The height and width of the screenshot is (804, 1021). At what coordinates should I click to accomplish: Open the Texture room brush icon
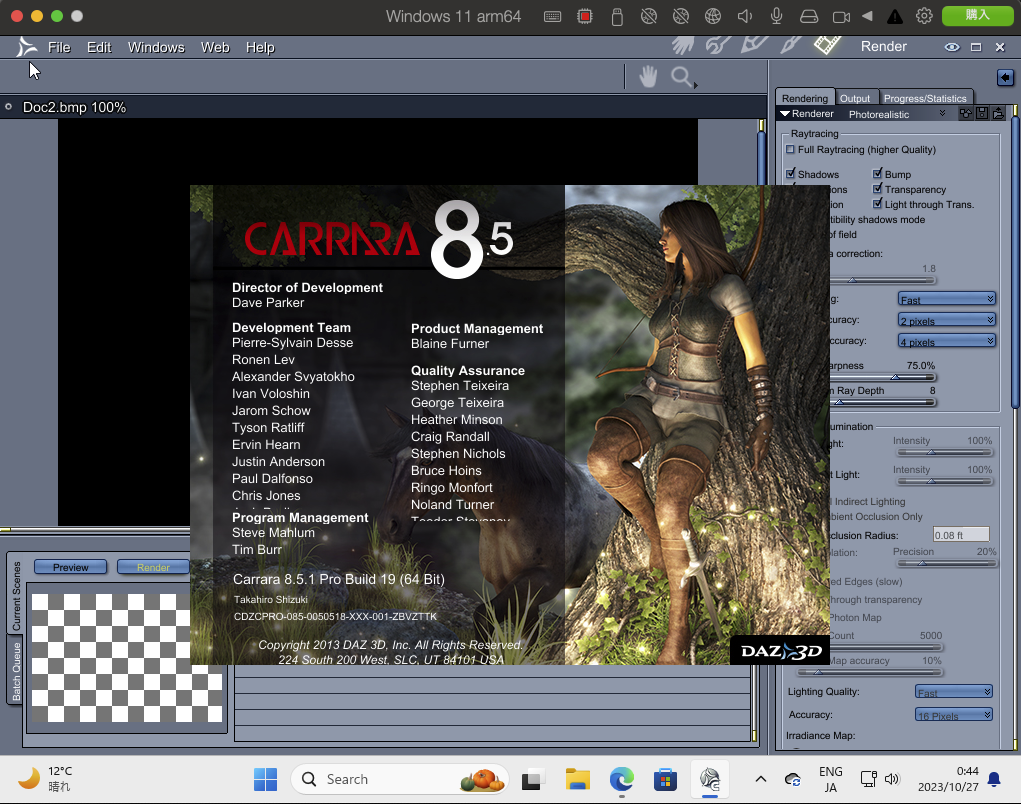(x=790, y=45)
